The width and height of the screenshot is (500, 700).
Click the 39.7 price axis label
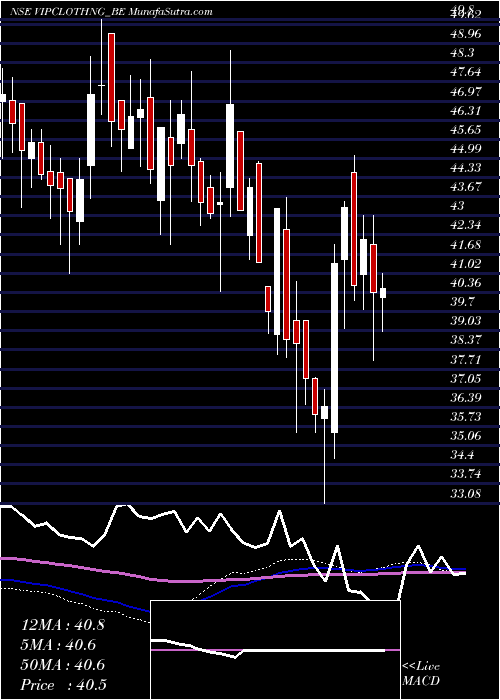tap(462, 302)
